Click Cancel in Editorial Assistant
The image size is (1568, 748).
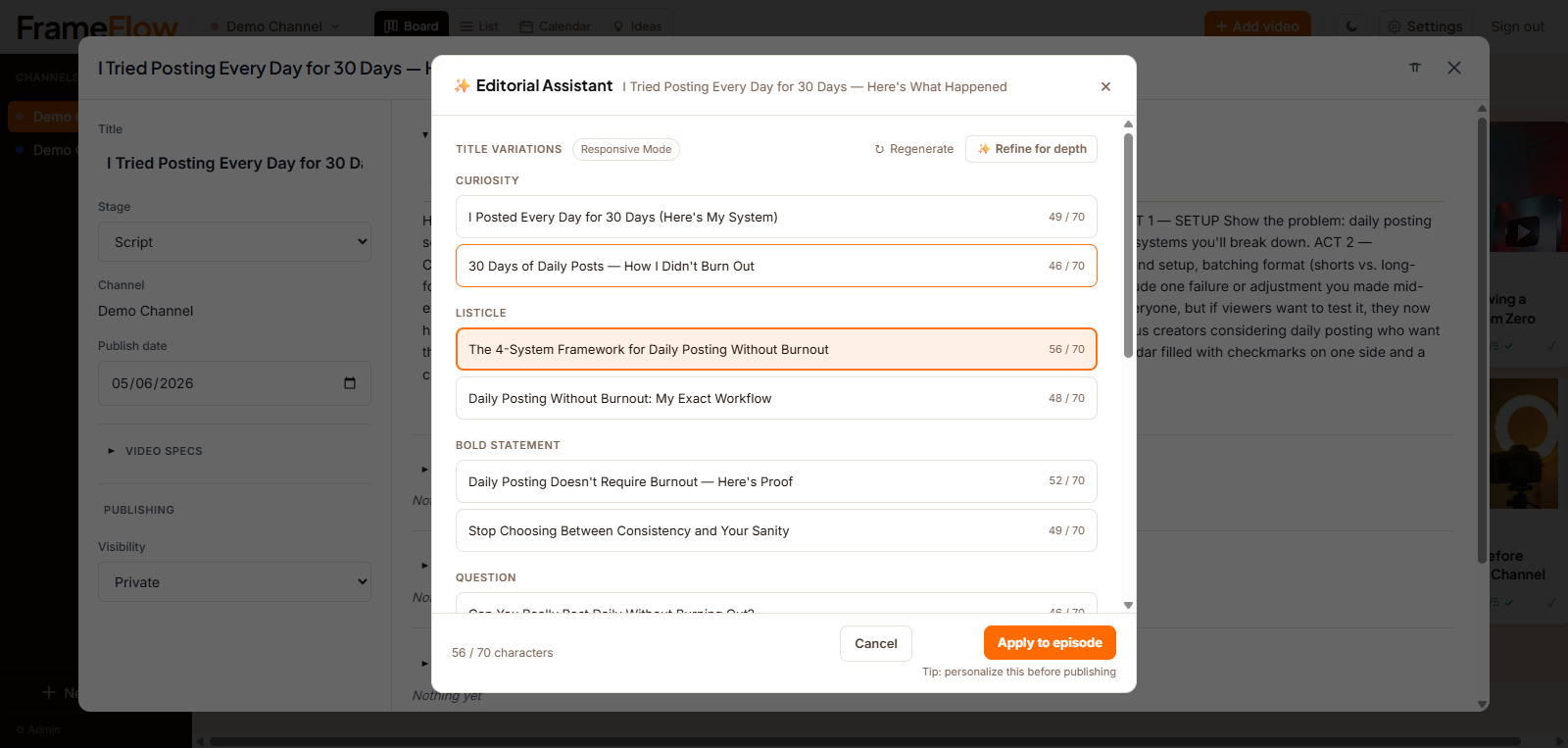pos(876,643)
